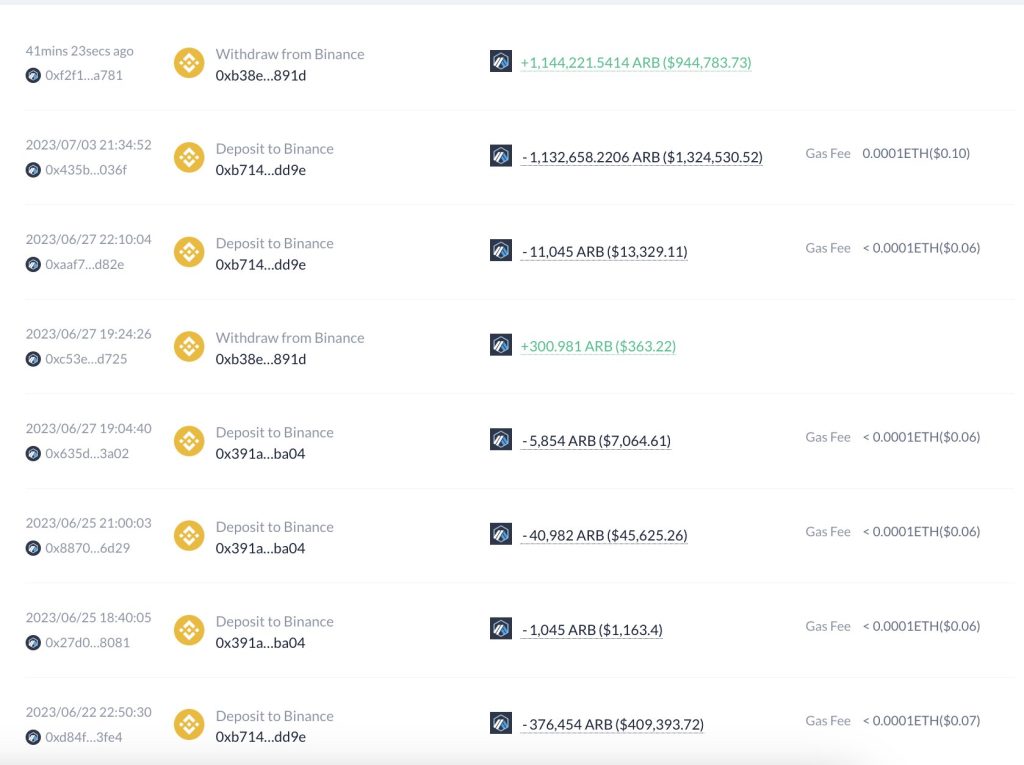The image size is (1024, 765).
Task: Click address 0x391a...ba04 in 2023/06/25 21:00:03 row
Action: (x=261, y=548)
